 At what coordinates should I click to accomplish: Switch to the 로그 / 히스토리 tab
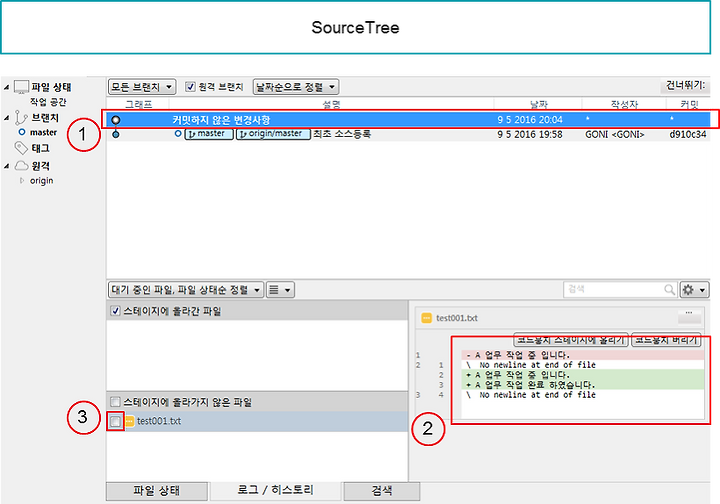point(275,490)
